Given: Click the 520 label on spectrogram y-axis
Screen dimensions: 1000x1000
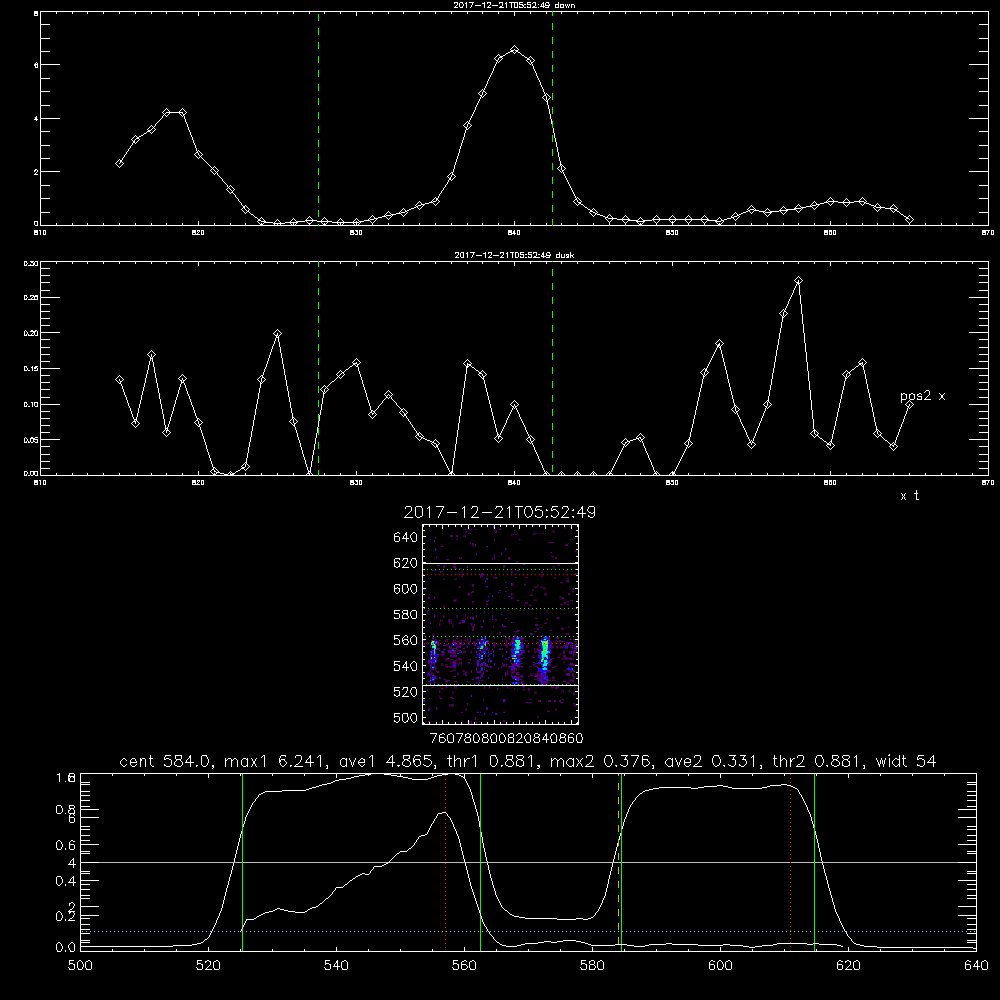Looking at the screenshot, I should [x=406, y=692].
